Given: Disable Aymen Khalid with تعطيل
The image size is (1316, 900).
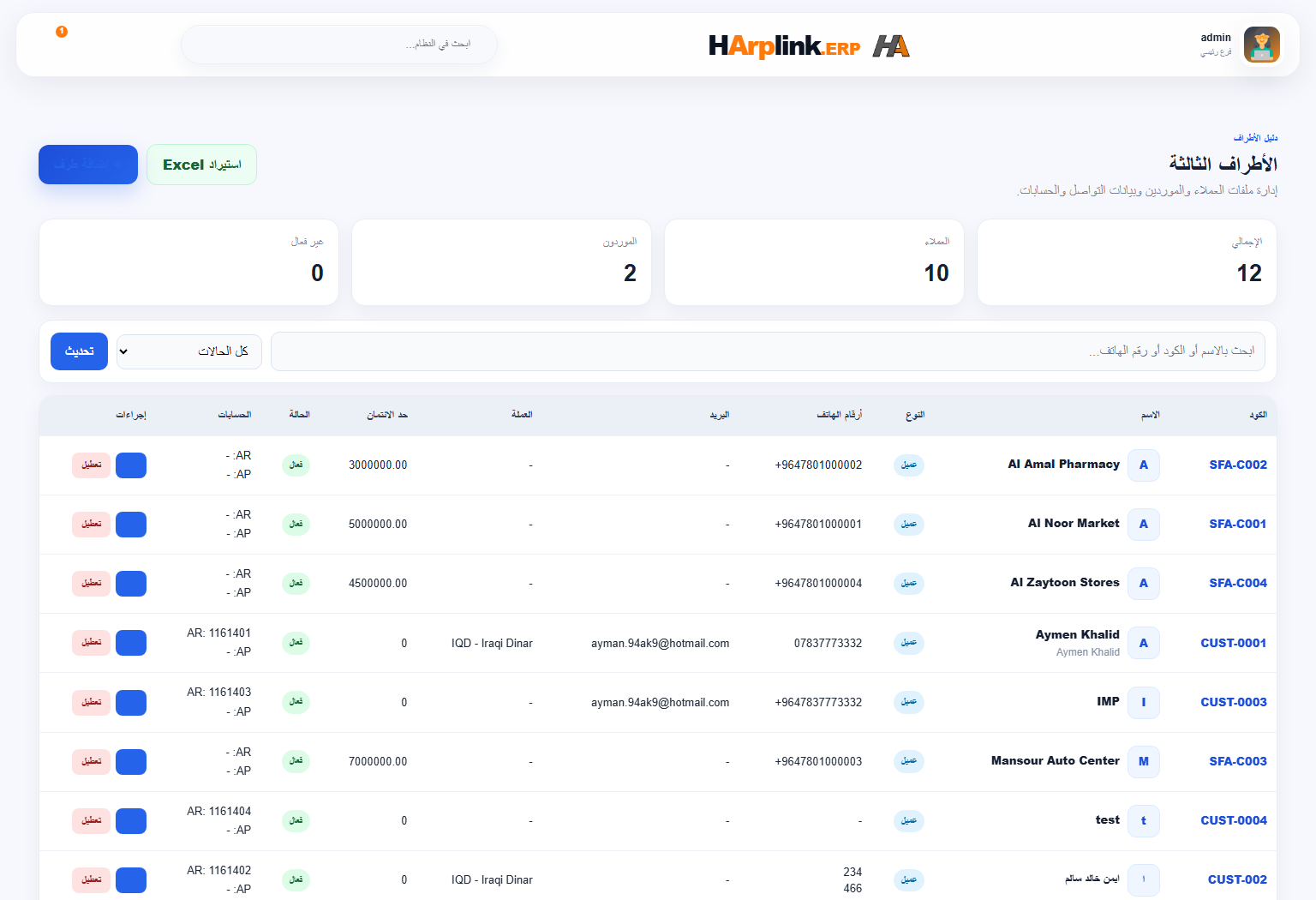Looking at the screenshot, I should coord(91,643).
